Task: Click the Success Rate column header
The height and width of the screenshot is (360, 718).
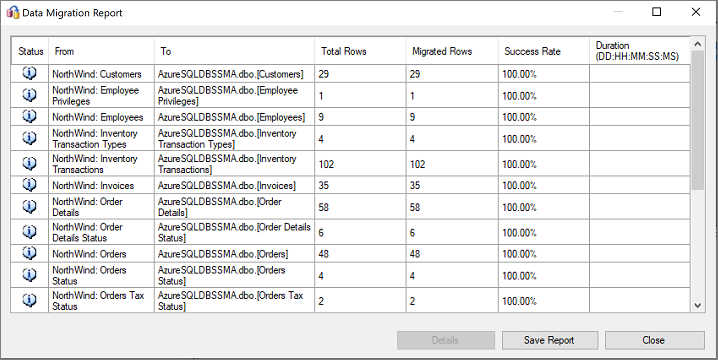Action: (x=544, y=51)
